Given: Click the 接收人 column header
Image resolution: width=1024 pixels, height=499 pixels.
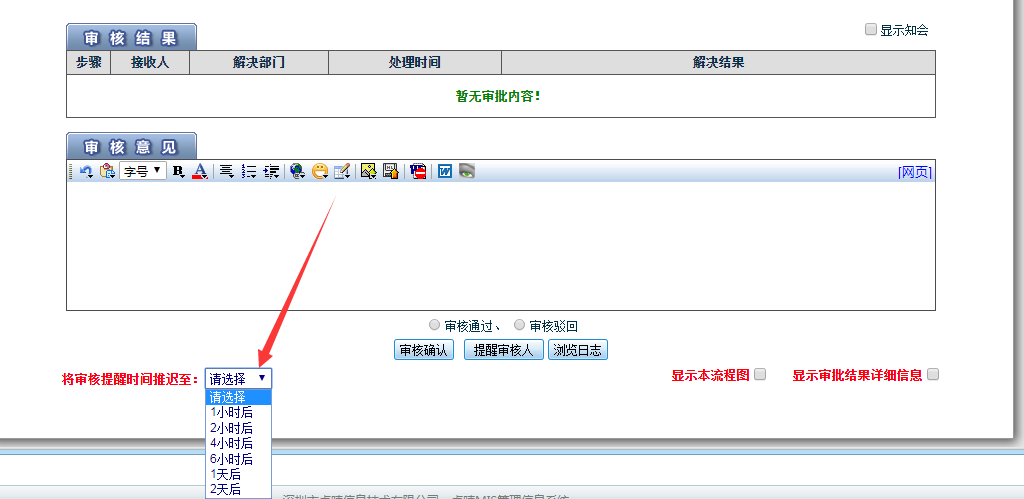Looking at the screenshot, I should point(150,63).
